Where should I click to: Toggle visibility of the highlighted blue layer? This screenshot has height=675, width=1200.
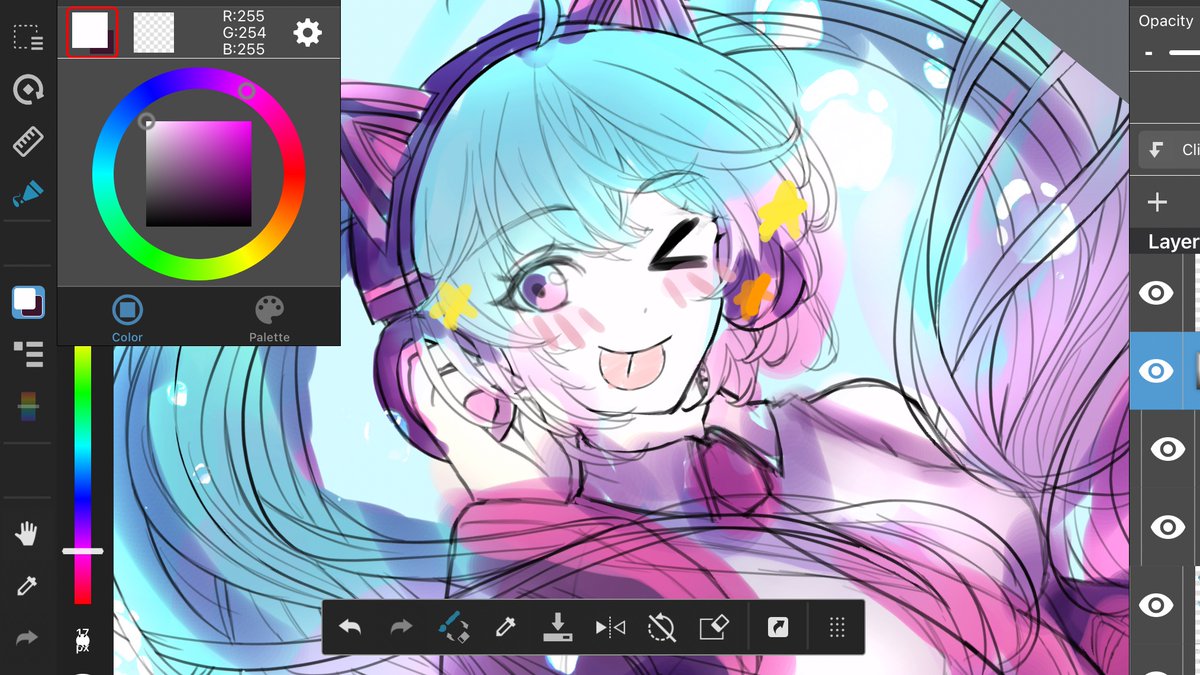[x=1157, y=371]
